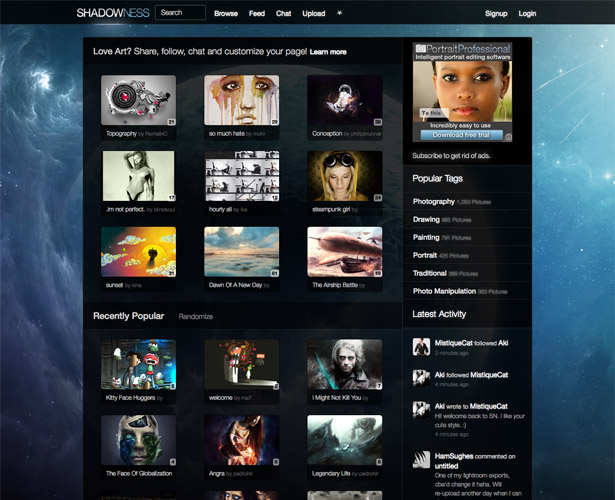Open the Browse menu item

point(226,13)
